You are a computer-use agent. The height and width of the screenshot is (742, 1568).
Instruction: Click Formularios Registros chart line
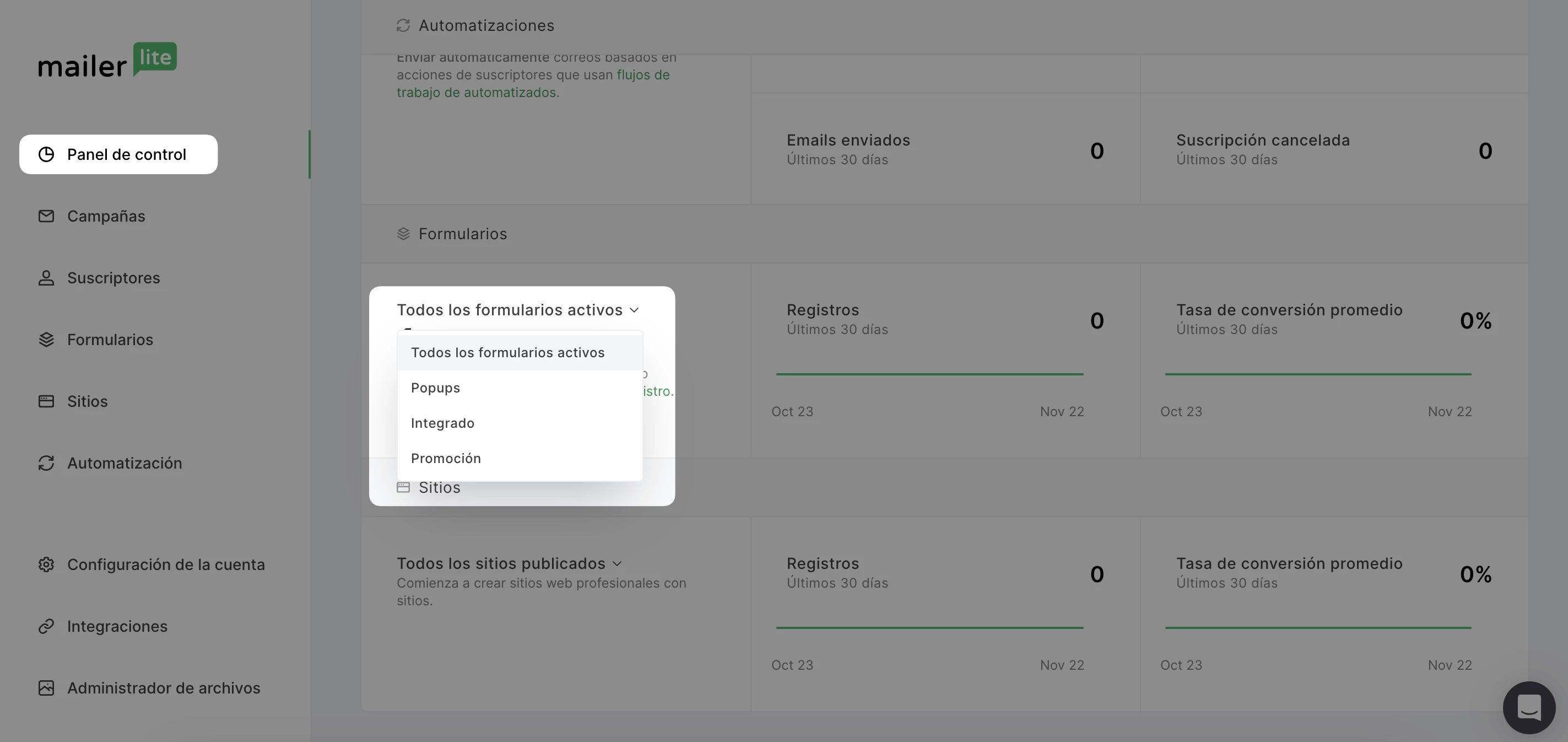(x=929, y=374)
